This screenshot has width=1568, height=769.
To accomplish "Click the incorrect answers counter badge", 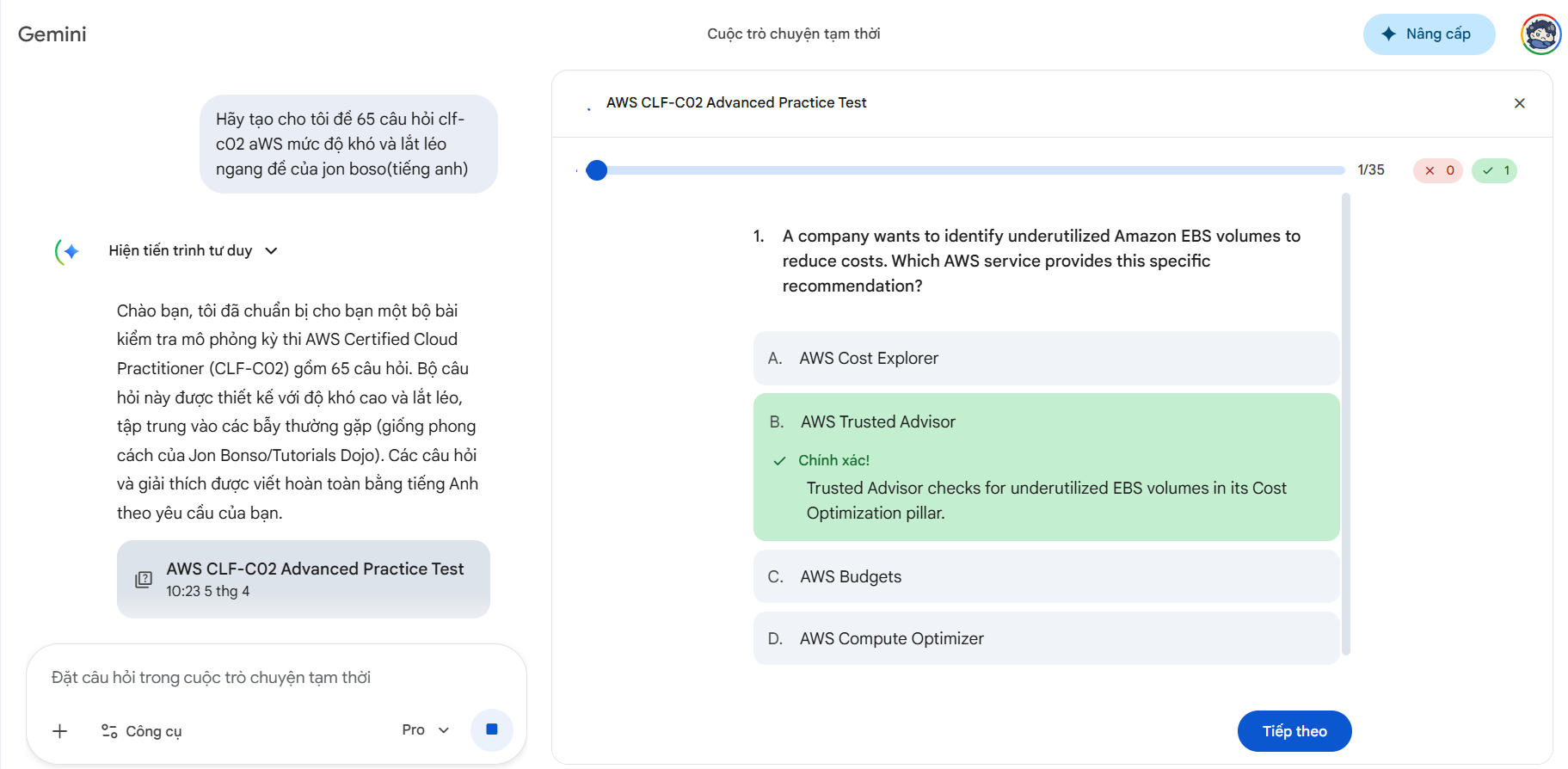I will click(1438, 170).
